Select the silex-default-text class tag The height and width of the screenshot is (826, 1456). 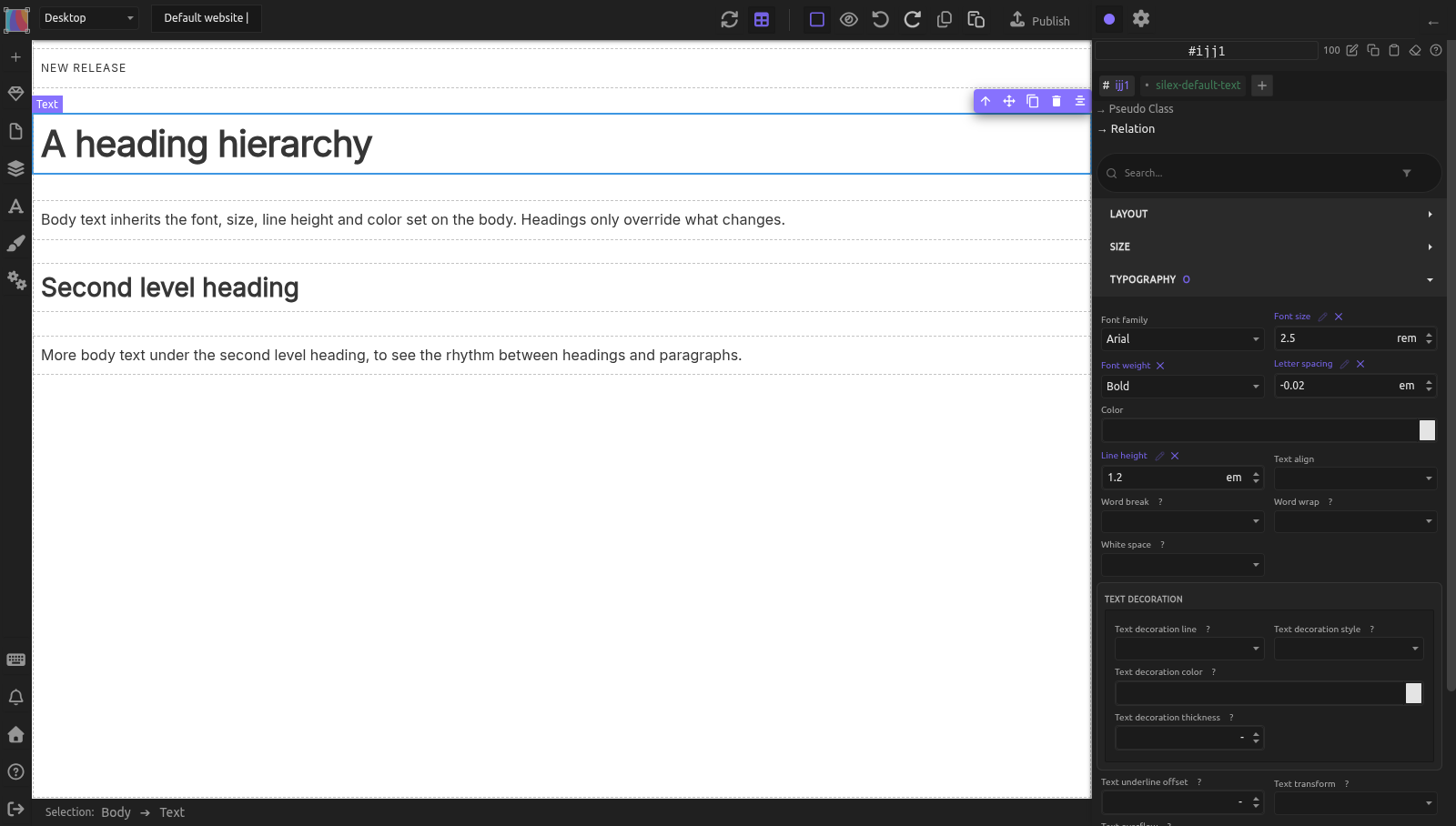(1193, 86)
